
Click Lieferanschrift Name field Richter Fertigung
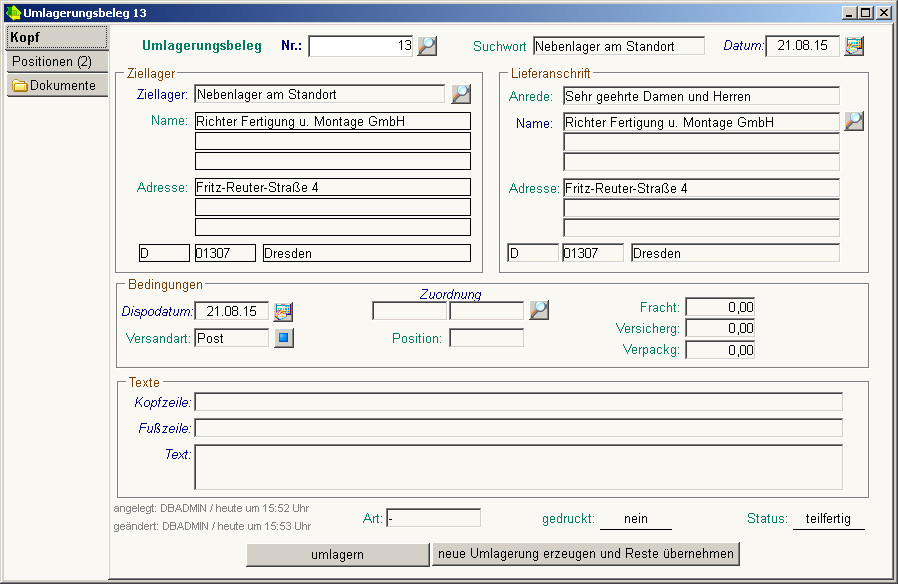click(701, 122)
